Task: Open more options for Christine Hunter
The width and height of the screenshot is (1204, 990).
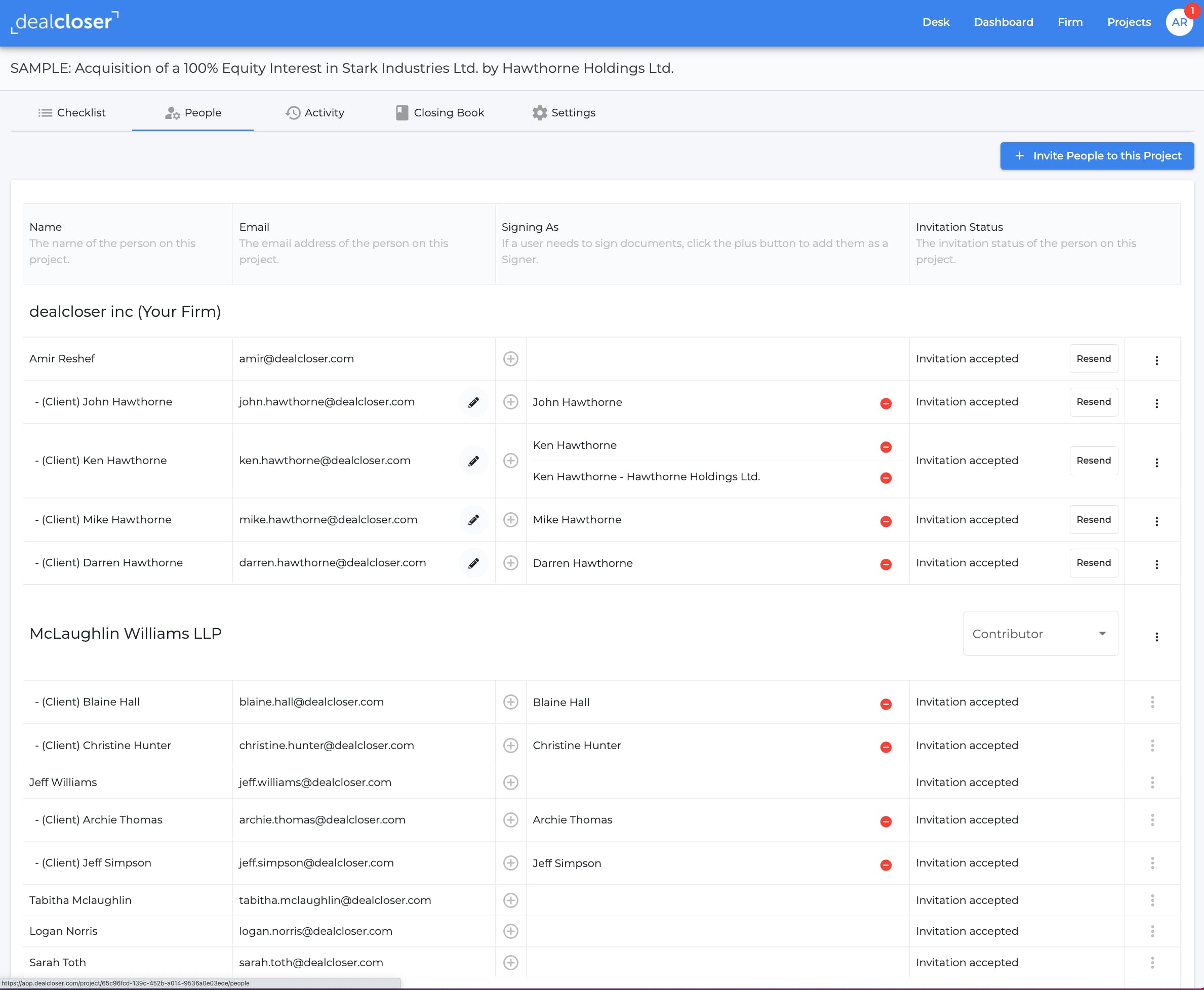Action: click(x=1152, y=746)
